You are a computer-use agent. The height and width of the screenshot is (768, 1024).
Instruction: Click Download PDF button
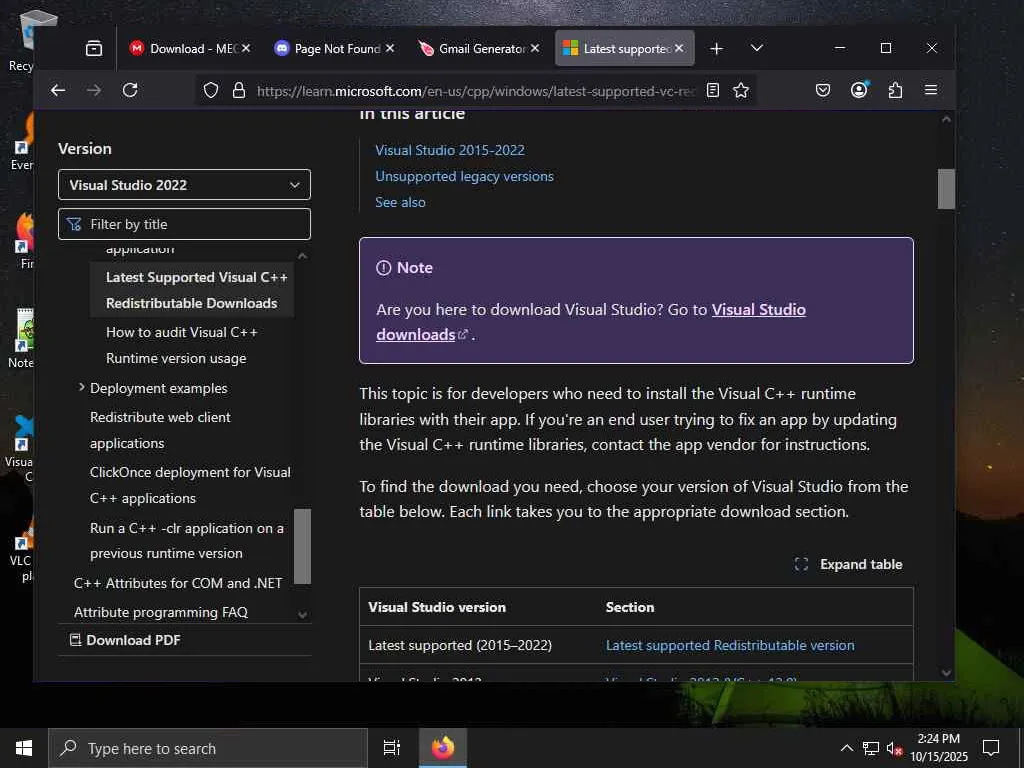click(x=125, y=640)
